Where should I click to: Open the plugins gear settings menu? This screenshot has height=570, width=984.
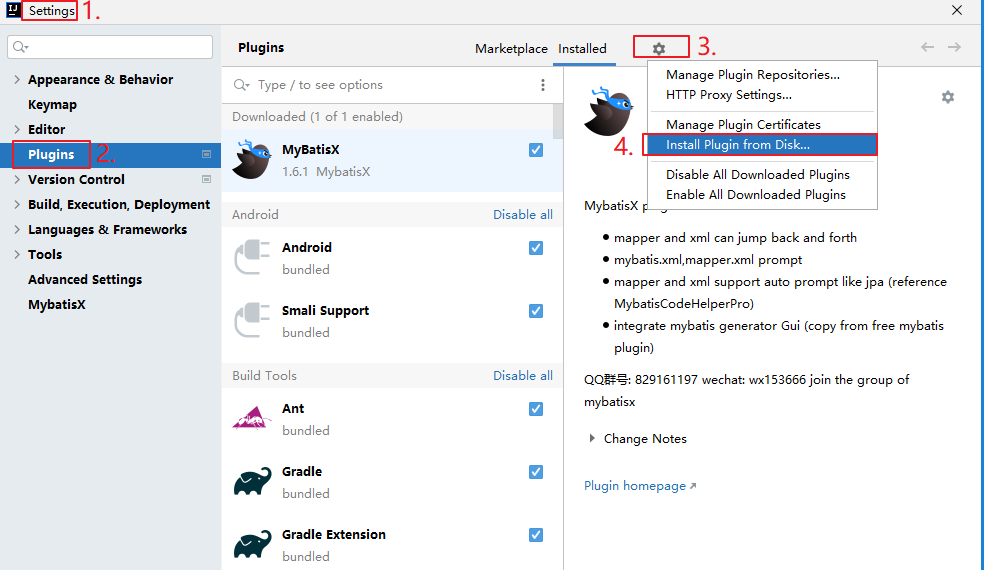pyautogui.click(x=658, y=48)
